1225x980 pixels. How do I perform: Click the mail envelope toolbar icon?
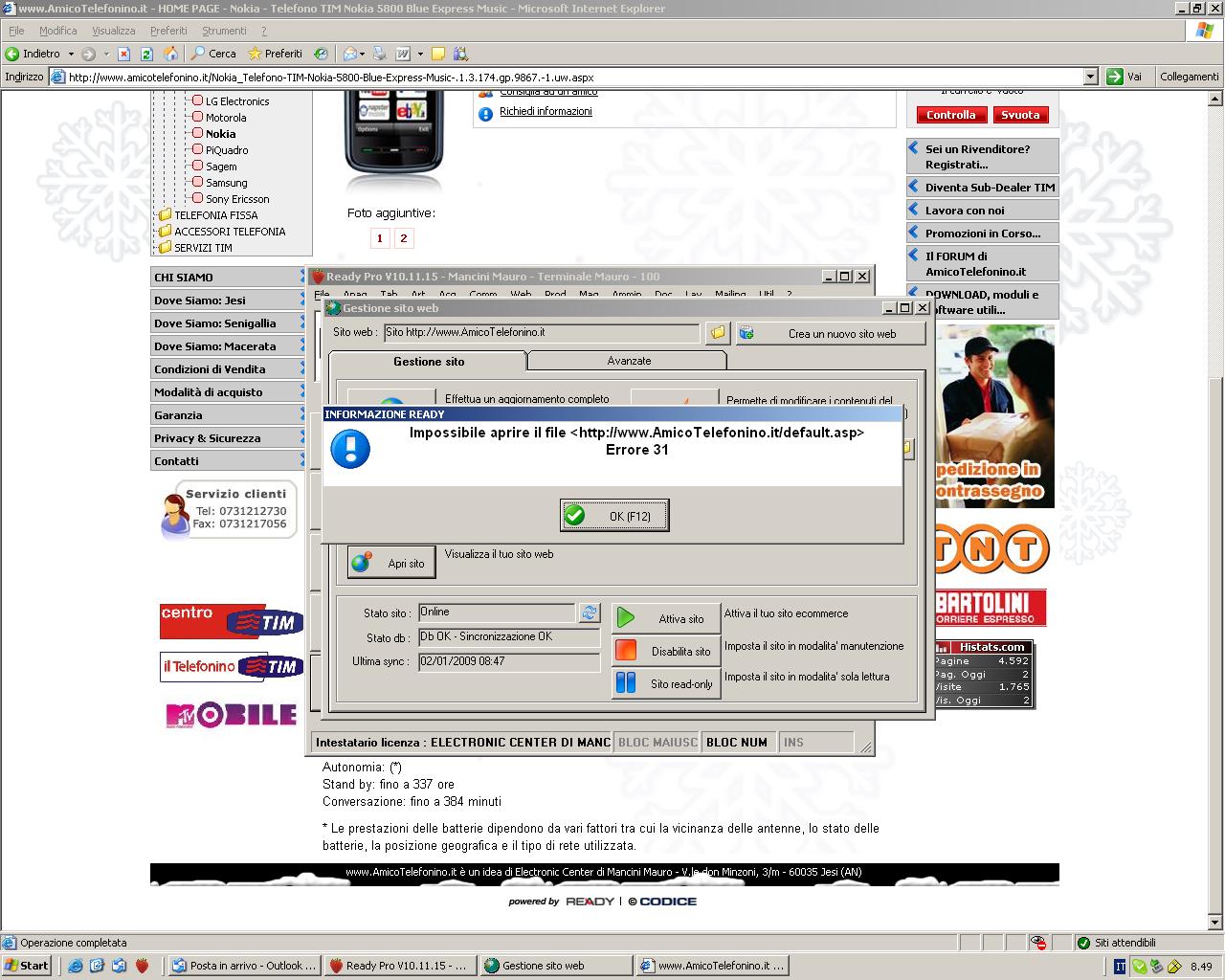[350, 54]
